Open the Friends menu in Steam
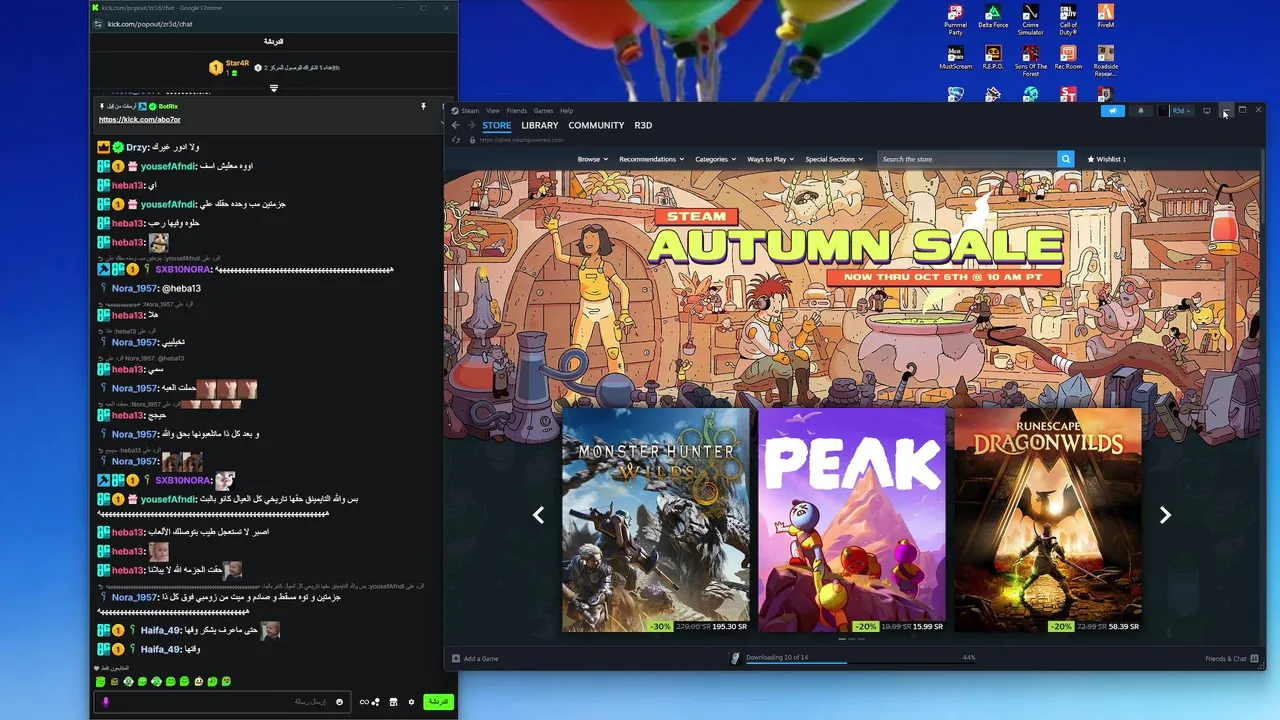Image resolution: width=1280 pixels, height=720 pixels. point(516,111)
